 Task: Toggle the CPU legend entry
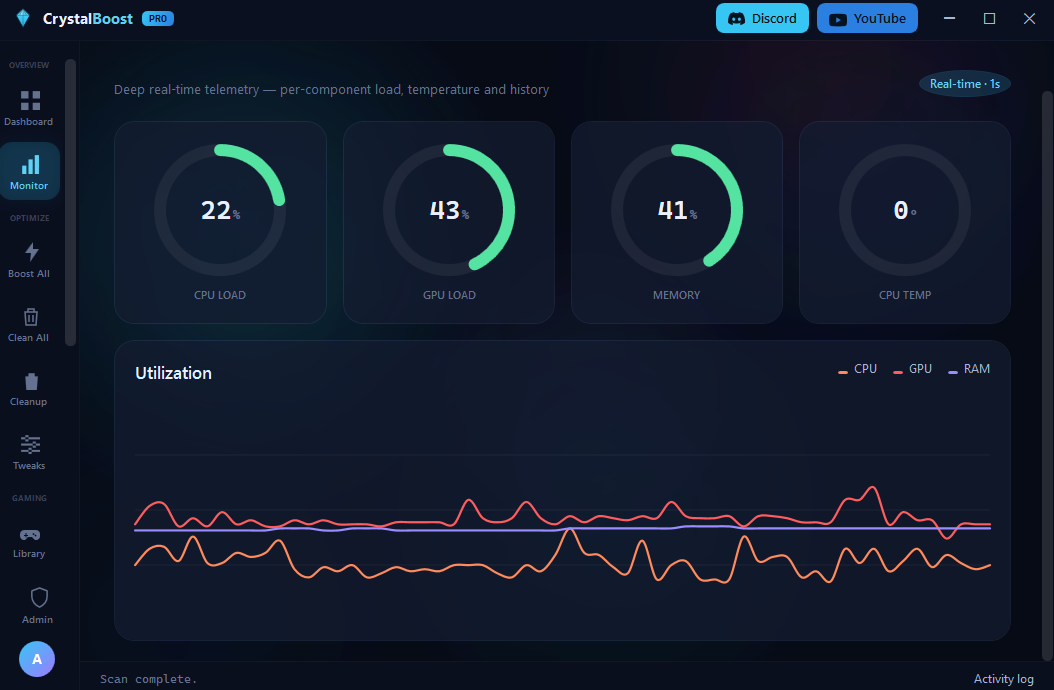[858, 369]
